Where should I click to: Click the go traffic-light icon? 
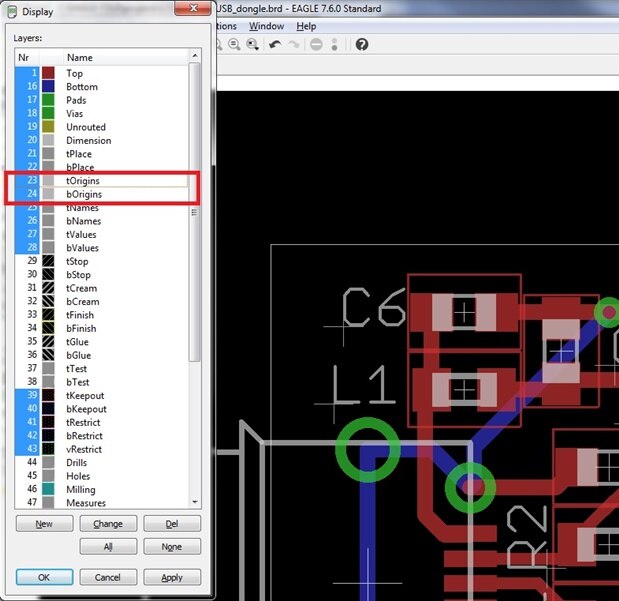point(334,45)
